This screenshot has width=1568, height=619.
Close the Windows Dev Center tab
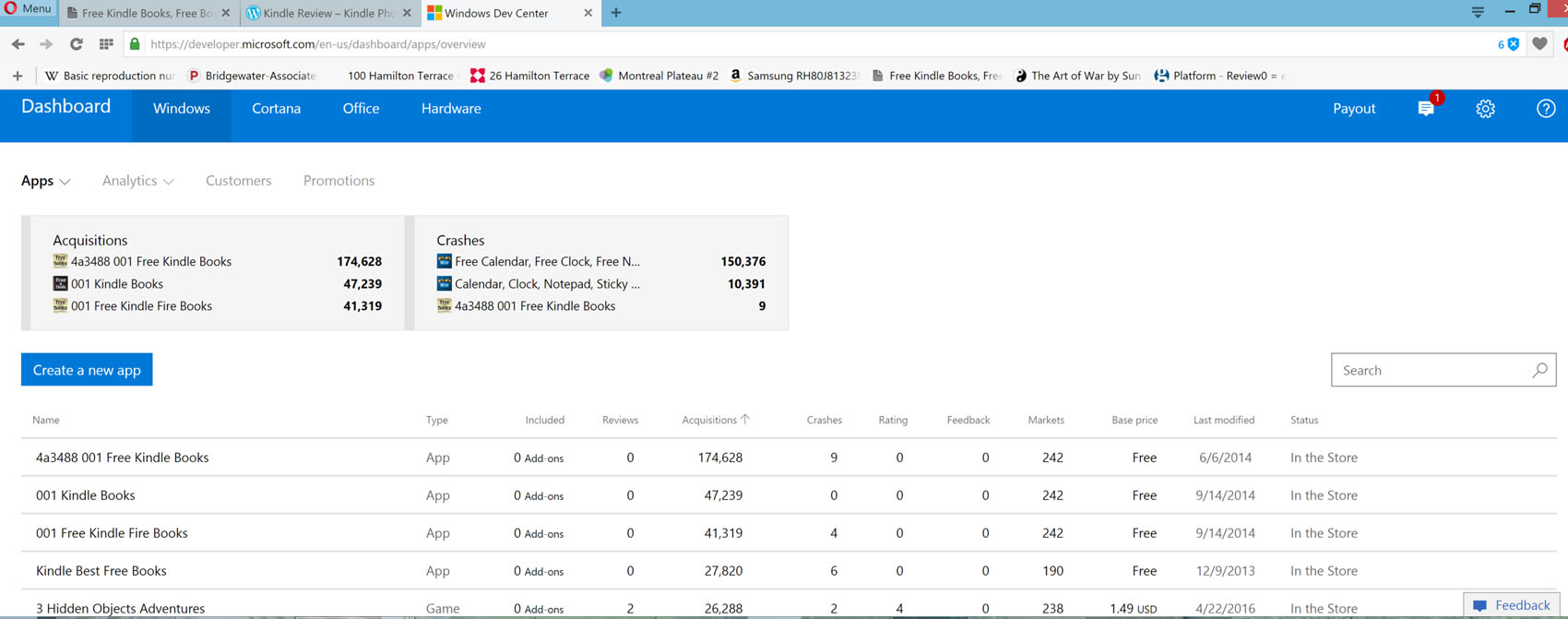coord(588,13)
